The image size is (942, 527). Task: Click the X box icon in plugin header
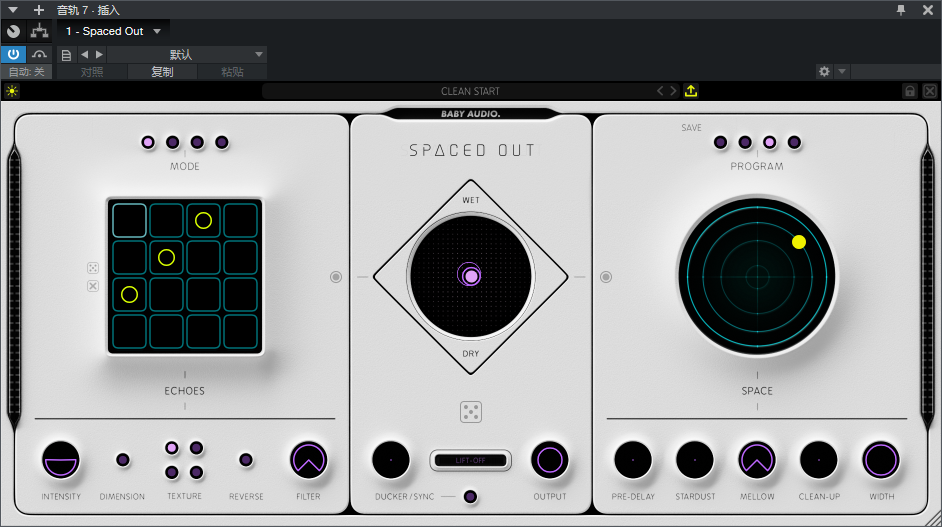pyautogui.click(x=930, y=91)
